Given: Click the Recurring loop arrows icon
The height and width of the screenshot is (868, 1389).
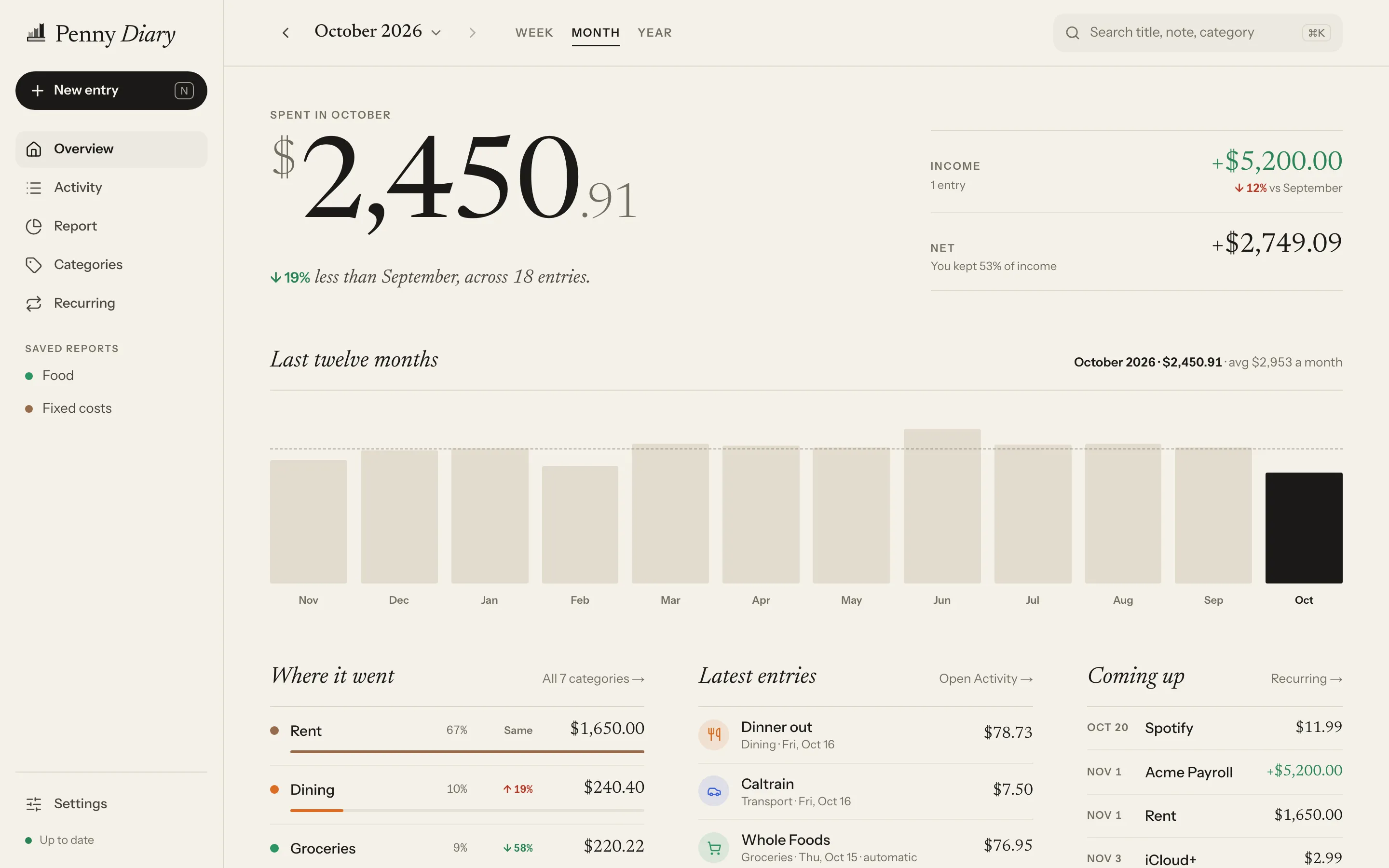Looking at the screenshot, I should tap(34, 303).
